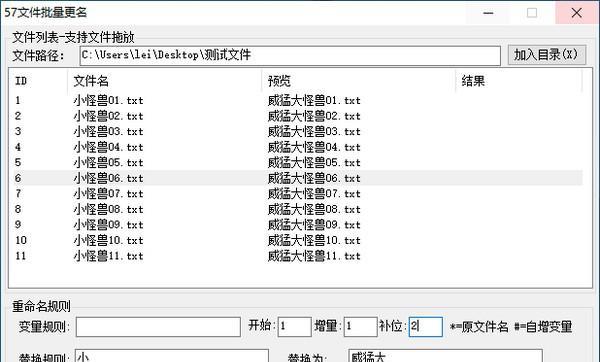Select file 小怪兽04.txt
600x362 pixels.
(108, 147)
